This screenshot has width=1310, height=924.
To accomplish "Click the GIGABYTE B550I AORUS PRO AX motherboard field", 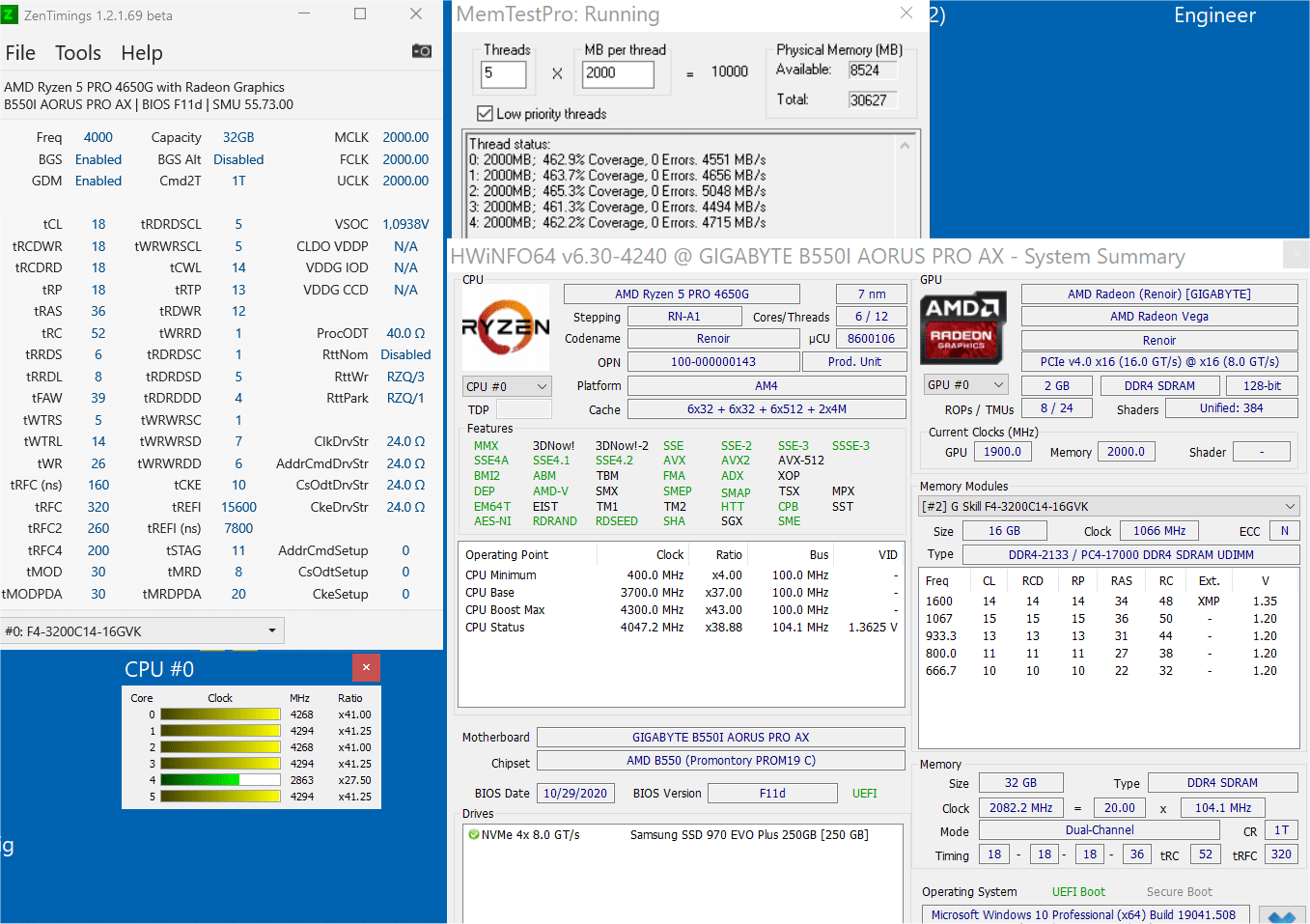I will coord(721,737).
